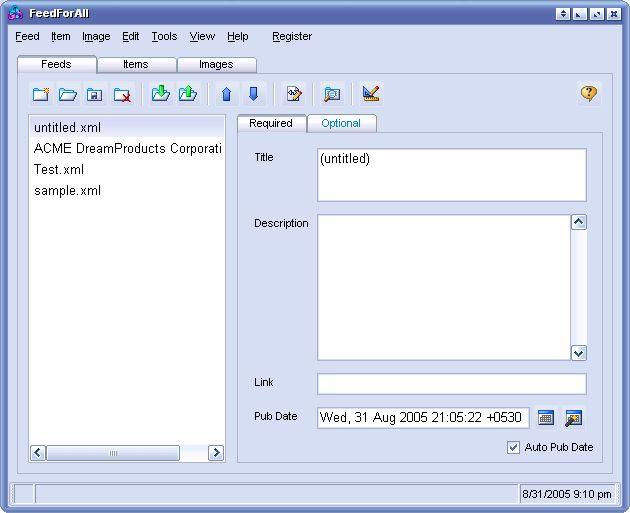Click the Open Feed folder icon
630x513 pixels.
coord(68,94)
